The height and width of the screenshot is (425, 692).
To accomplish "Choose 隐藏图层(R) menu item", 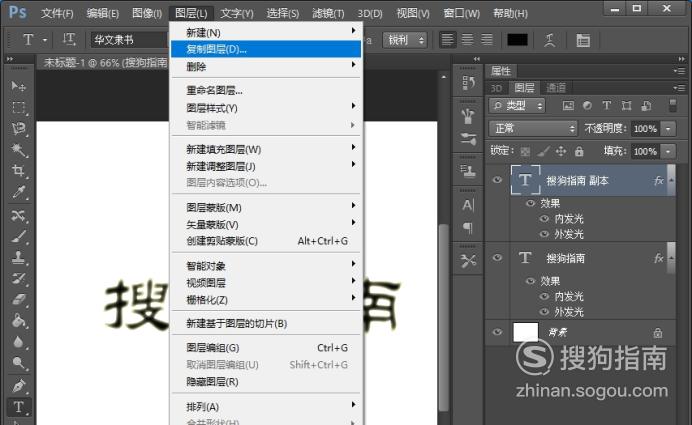I will click(266, 382).
